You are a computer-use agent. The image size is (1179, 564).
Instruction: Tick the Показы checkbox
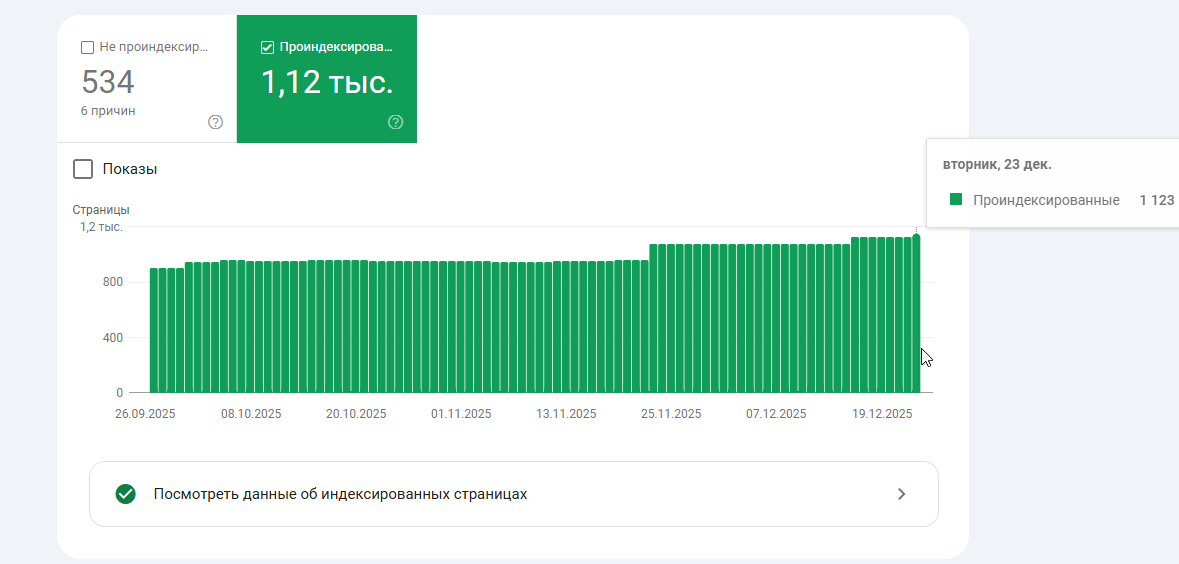tap(83, 169)
